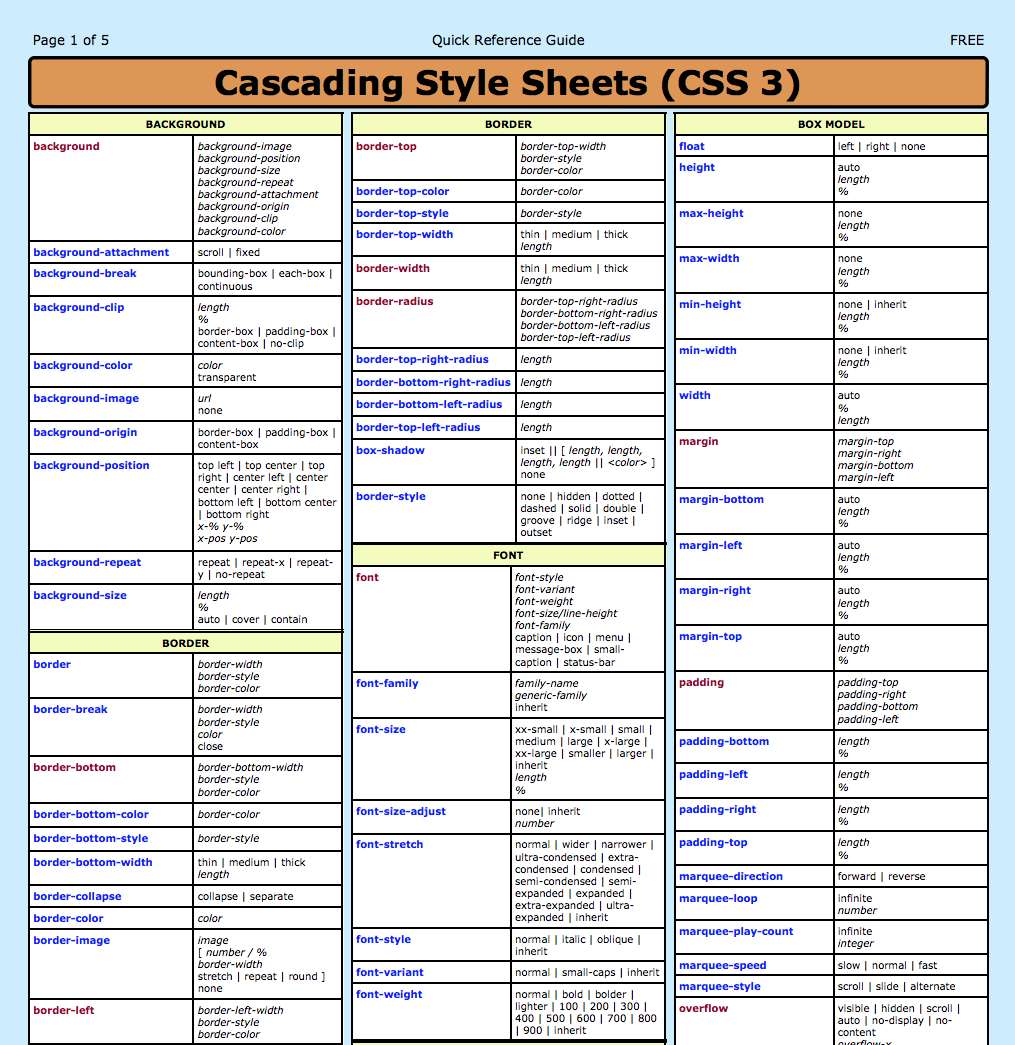Select the FONT section header
1015x1045 pixels.
coord(508,555)
